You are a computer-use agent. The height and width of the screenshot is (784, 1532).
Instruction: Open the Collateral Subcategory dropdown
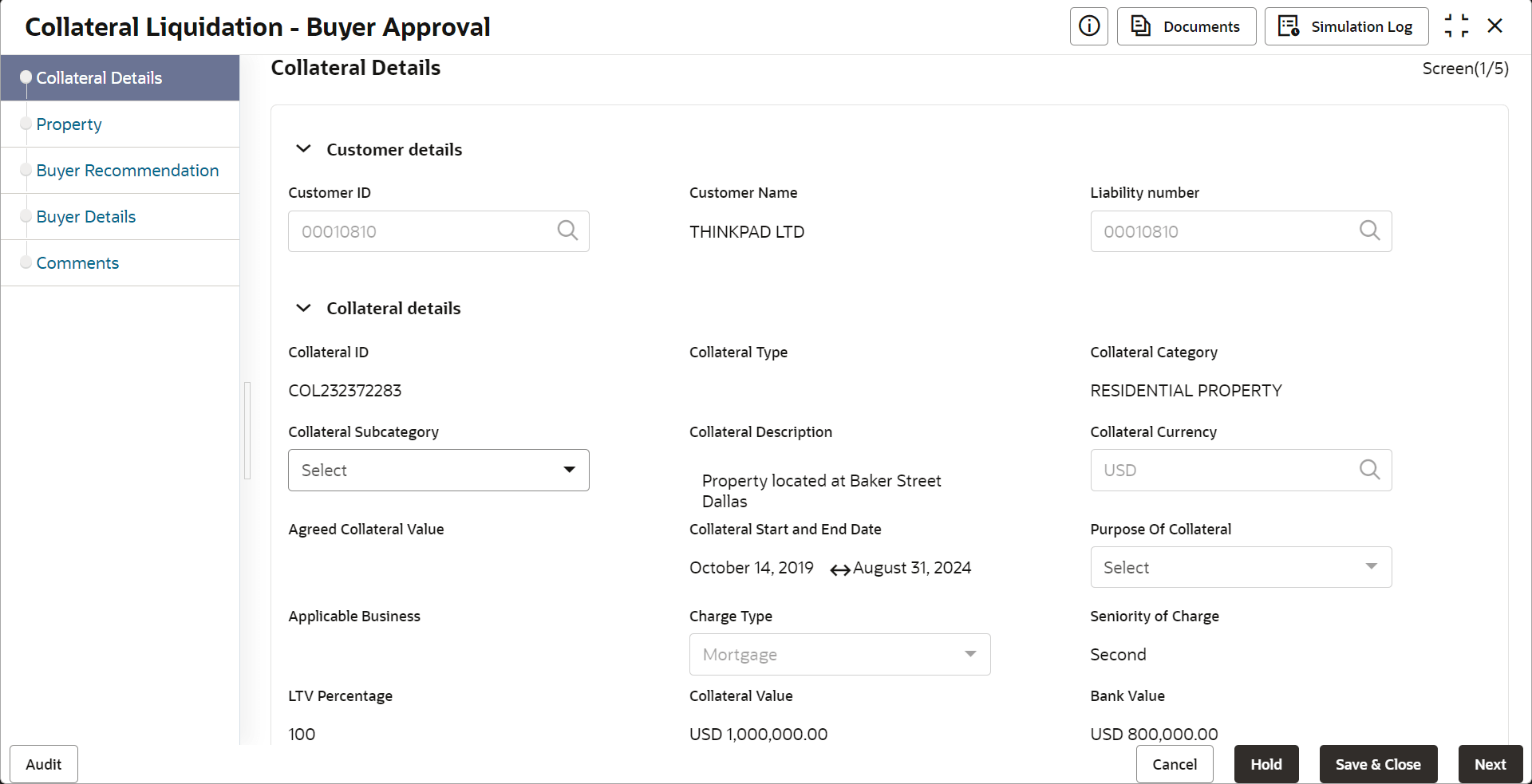coord(439,470)
